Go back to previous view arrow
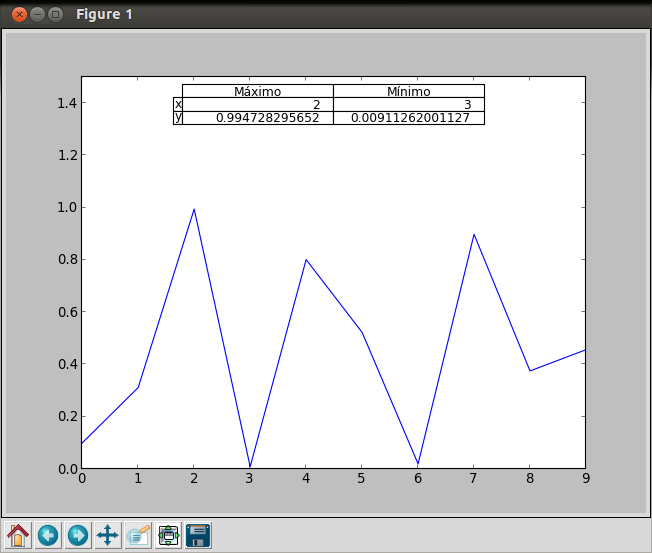Viewport: 652px width, 553px height. coord(48,535)
